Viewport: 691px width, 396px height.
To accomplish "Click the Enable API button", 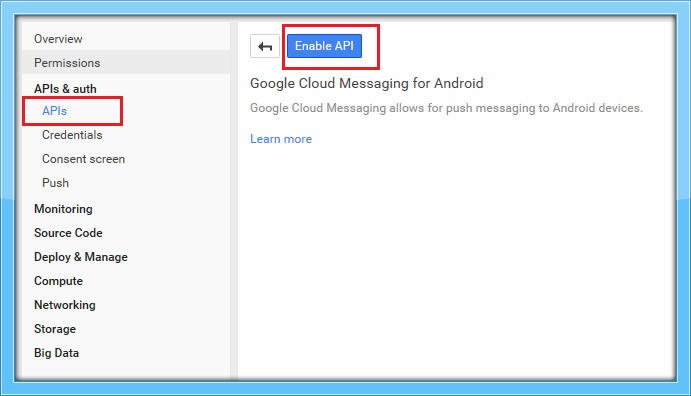I will [324, 46].
